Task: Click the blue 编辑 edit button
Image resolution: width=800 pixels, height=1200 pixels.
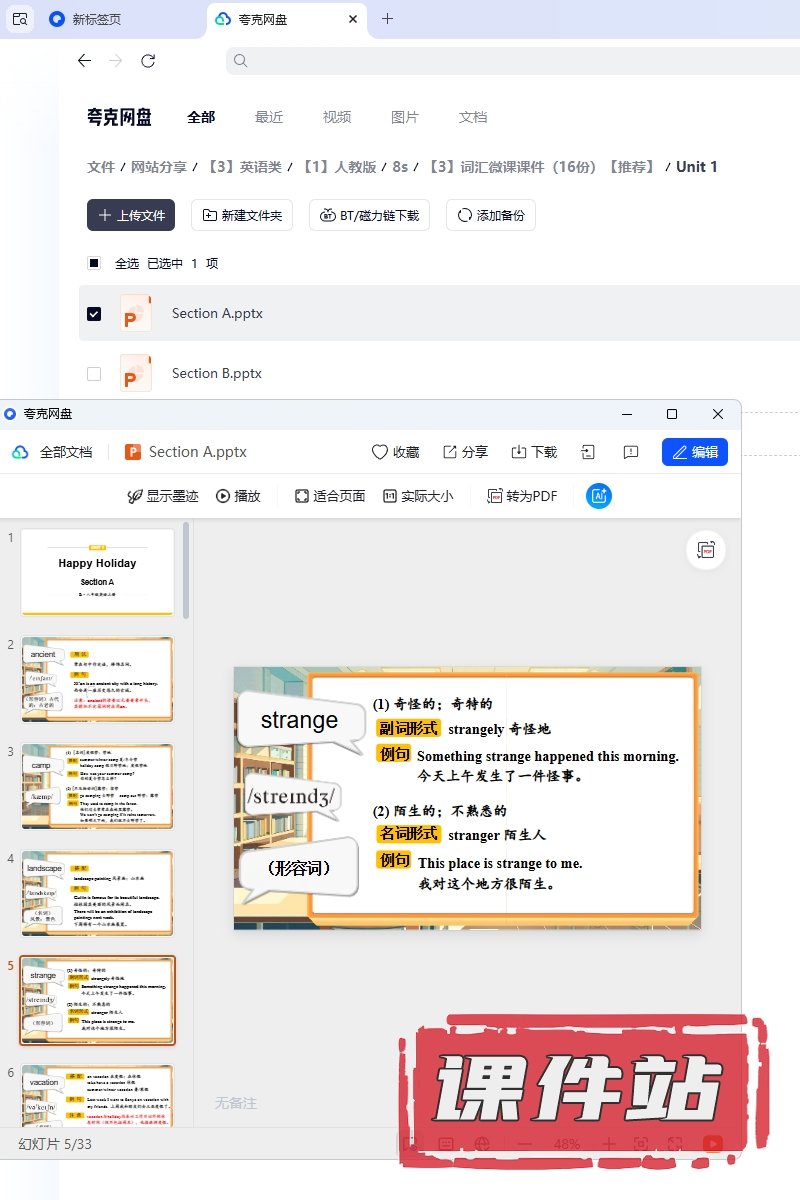Action: point(695,452)
